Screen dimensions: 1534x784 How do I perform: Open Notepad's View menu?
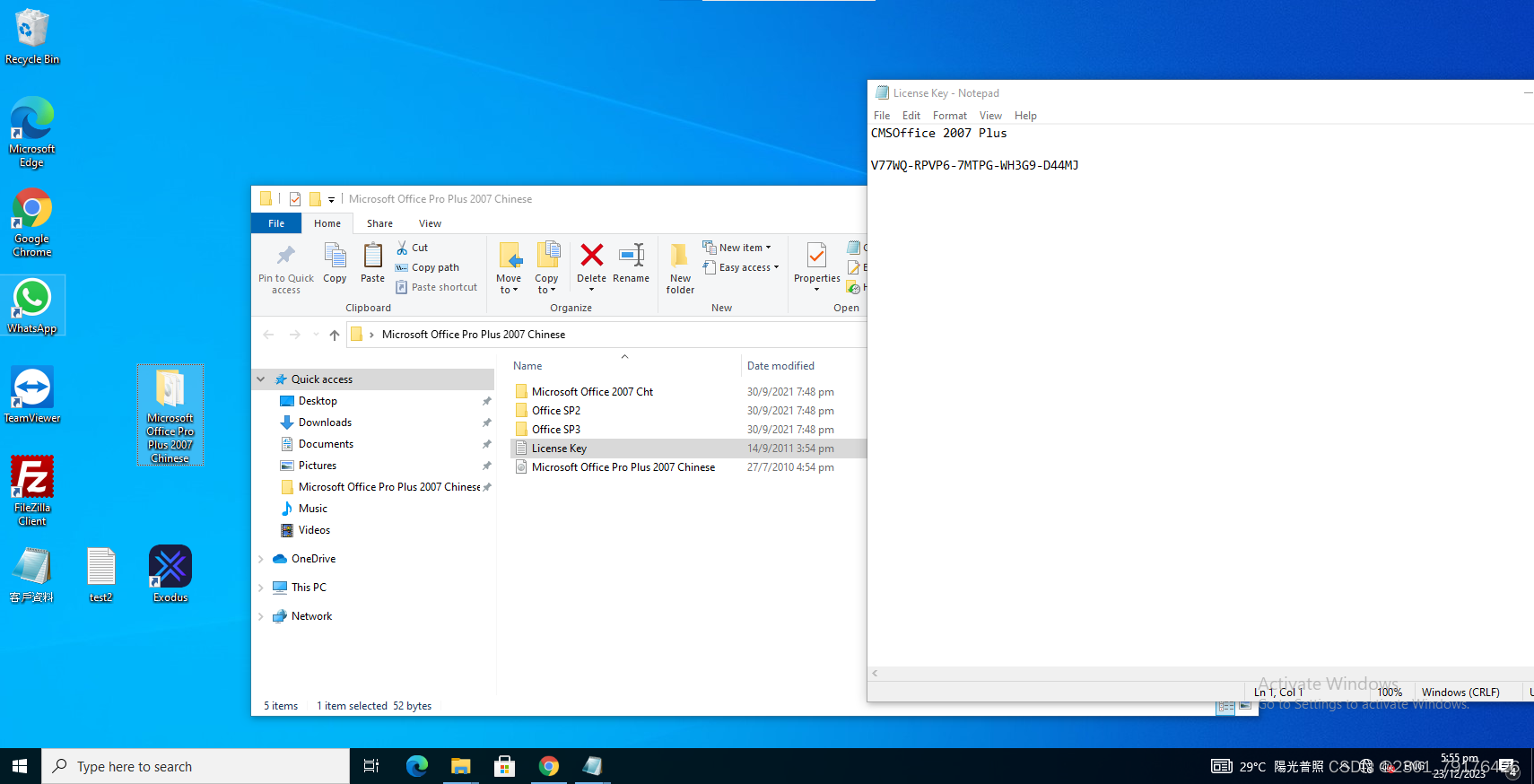click(x=990, y=116)
